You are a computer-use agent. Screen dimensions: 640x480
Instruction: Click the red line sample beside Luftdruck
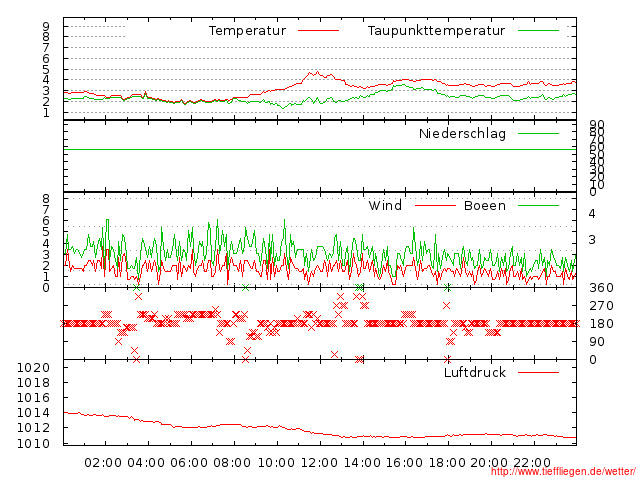tap(538, 372)
